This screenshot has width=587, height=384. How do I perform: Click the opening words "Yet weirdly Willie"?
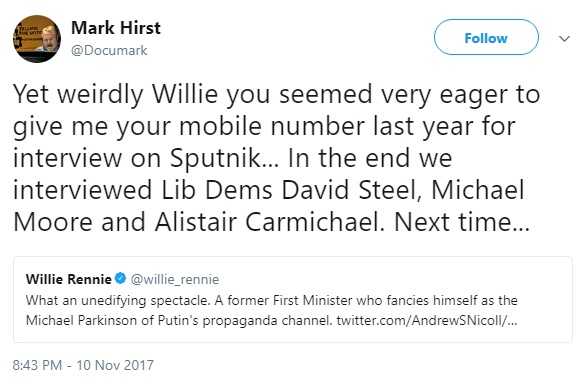pos(116,94)
